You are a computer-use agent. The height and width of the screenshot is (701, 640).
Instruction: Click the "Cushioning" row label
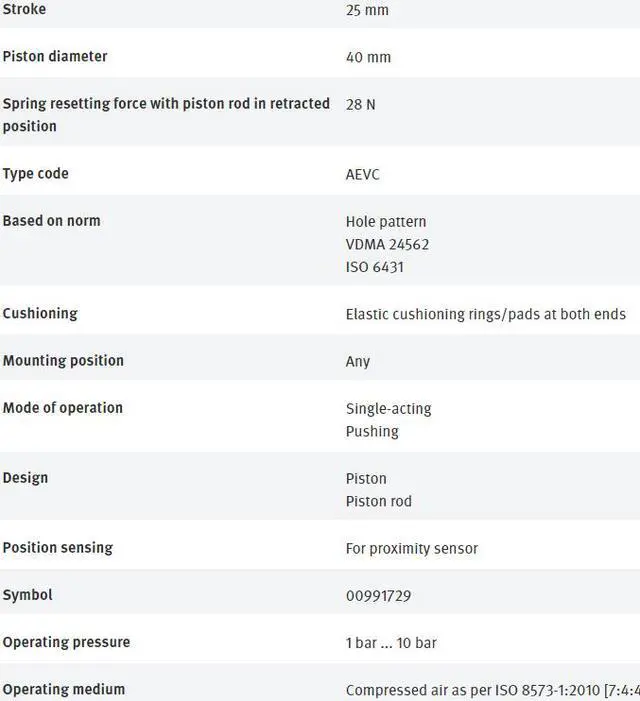(x=40, y=313)
